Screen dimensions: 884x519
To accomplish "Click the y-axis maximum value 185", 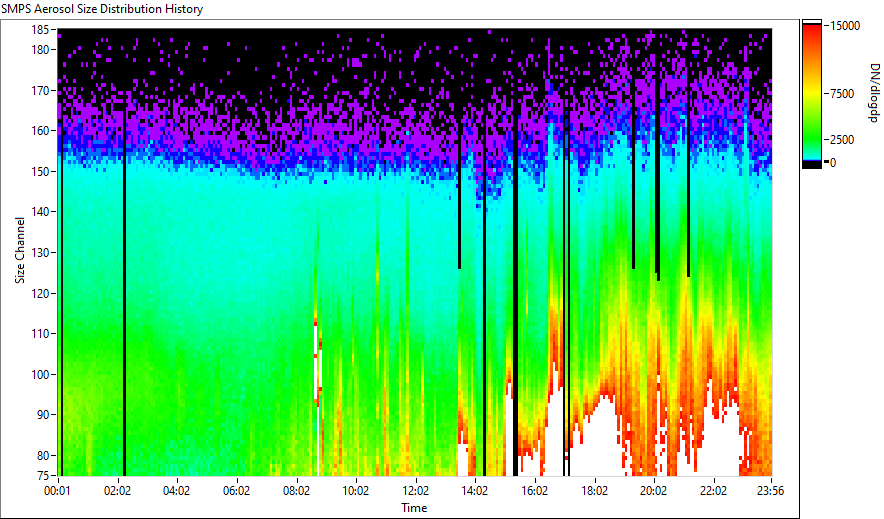I will point(41,30).
